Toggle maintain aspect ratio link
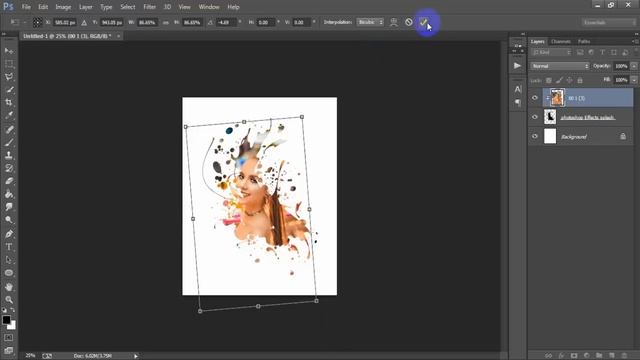 (166, 22)
